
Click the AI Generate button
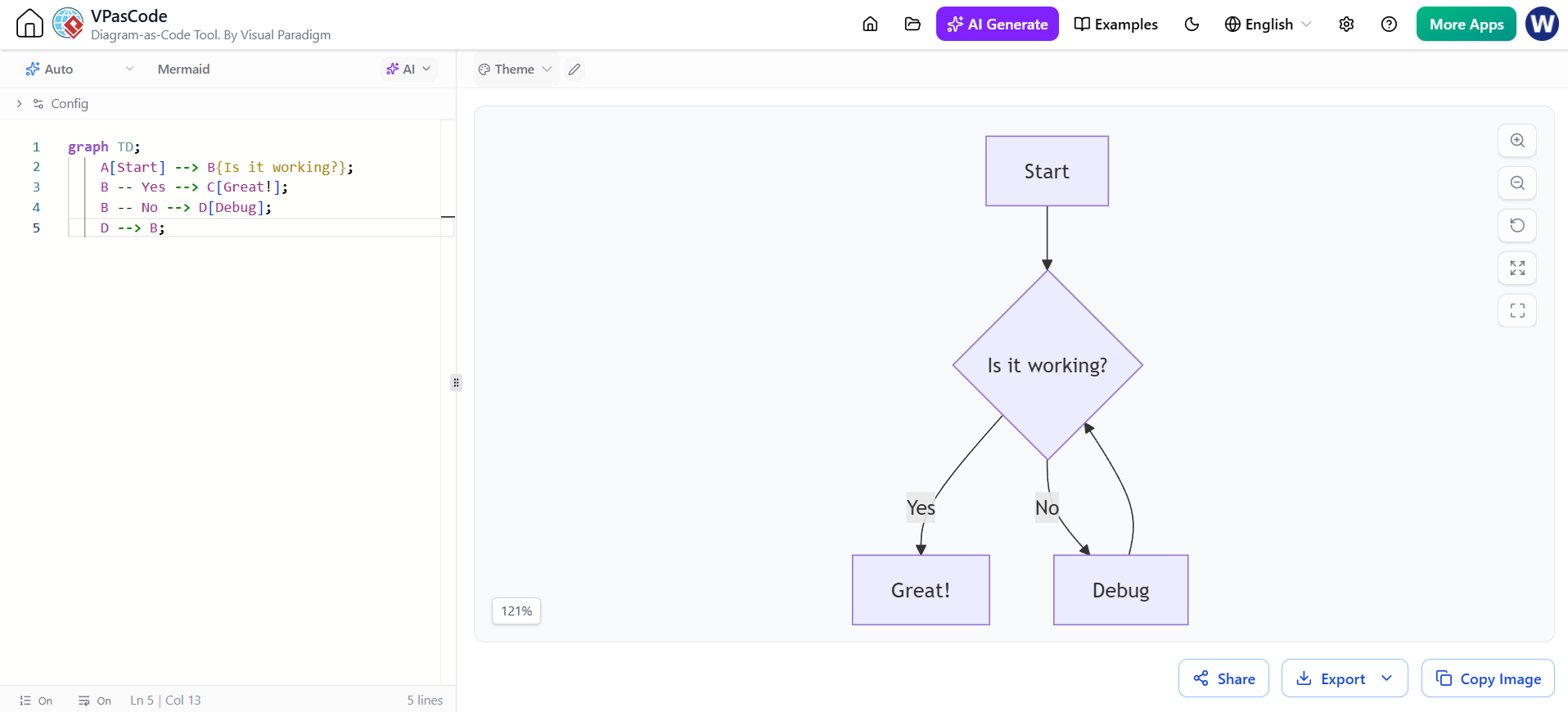pos(997,24)
